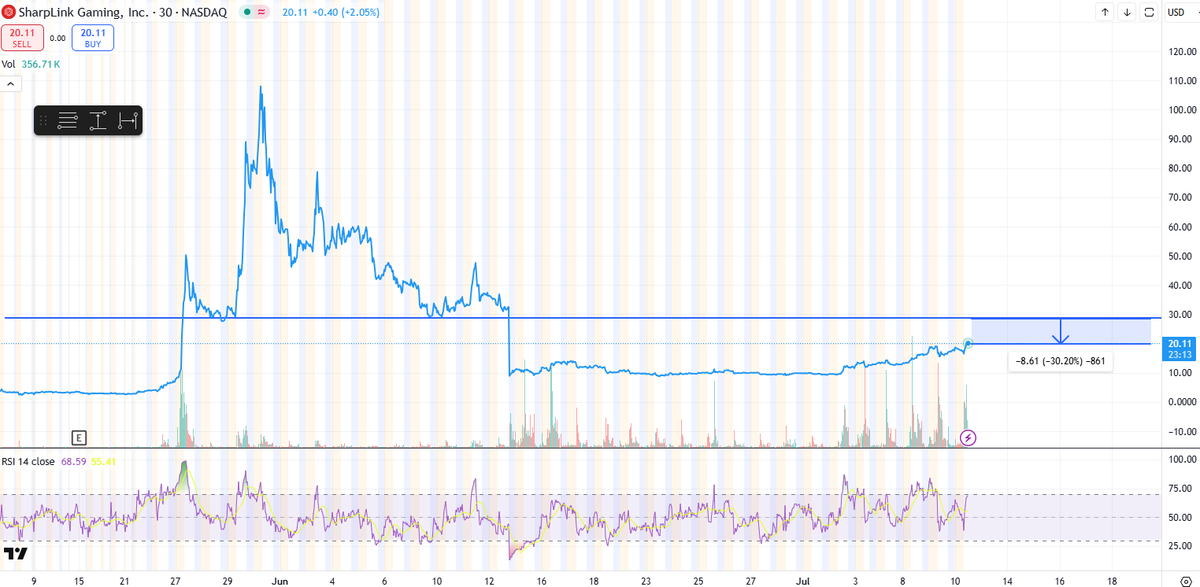This screenshot has height=587, width=1200.
Task: Click the 30.00 price axis label
Action: pyautogui.click(x=1182, y=314)
